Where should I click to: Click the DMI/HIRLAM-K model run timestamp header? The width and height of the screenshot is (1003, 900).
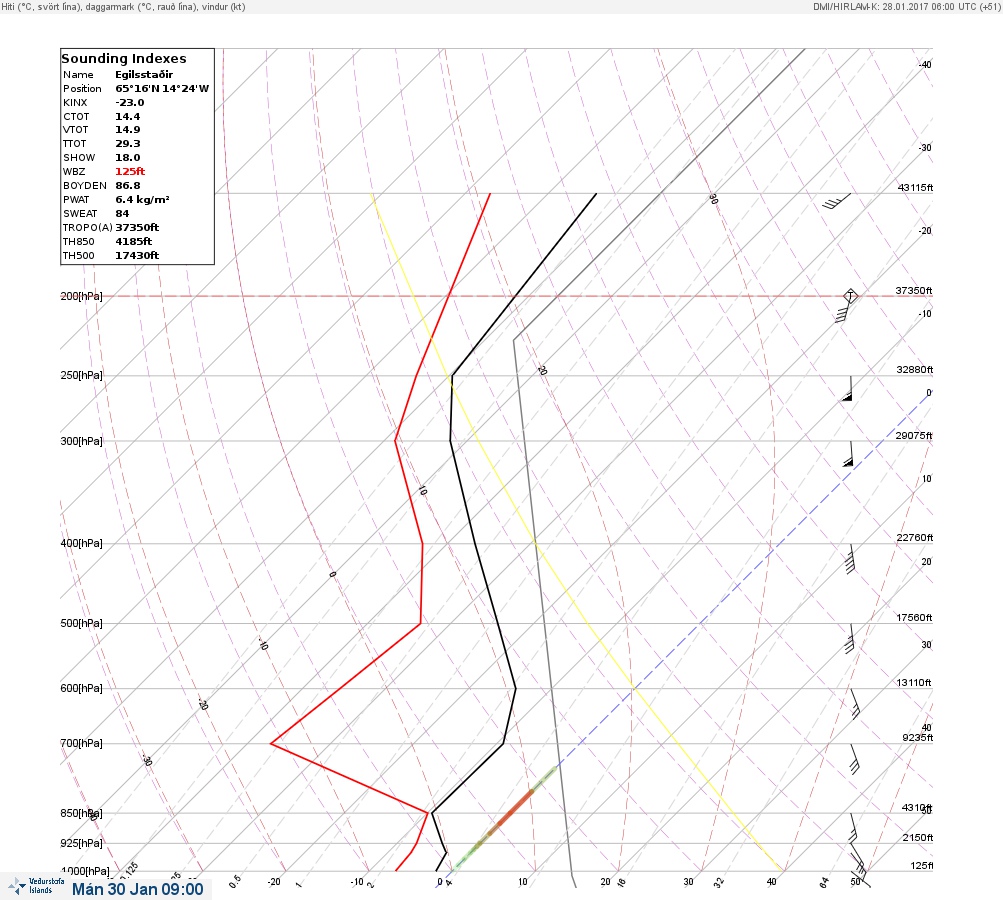click(x=906, y=6)
